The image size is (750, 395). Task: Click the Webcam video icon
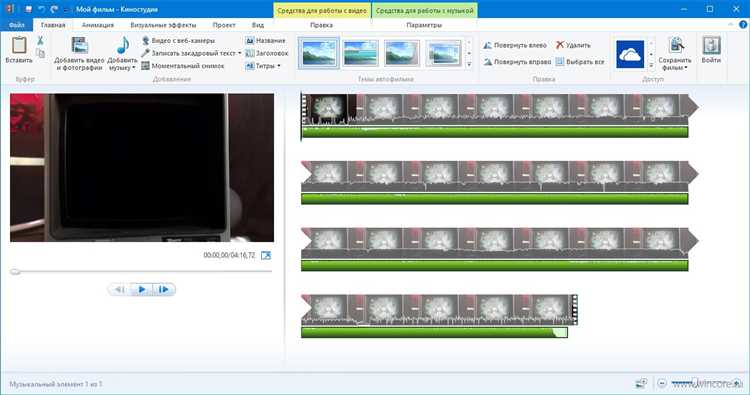point(146,41)
